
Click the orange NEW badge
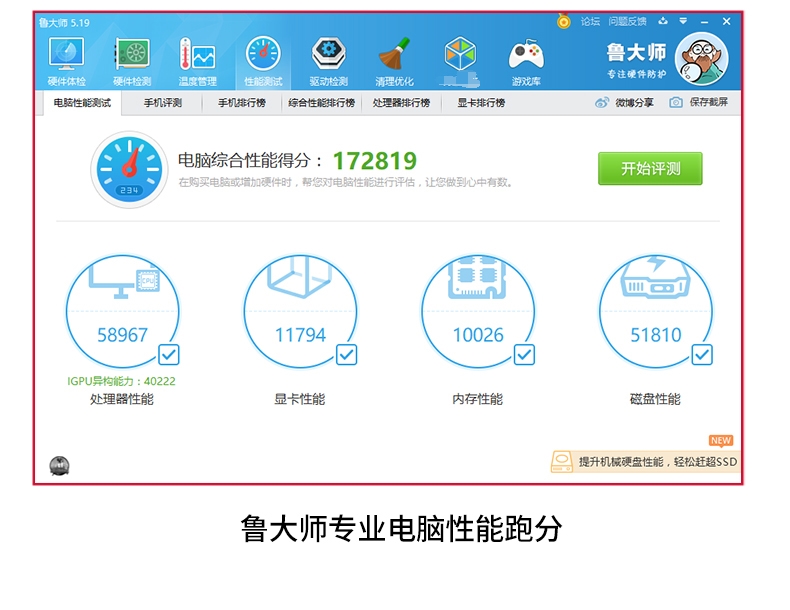tap(720, 441)
